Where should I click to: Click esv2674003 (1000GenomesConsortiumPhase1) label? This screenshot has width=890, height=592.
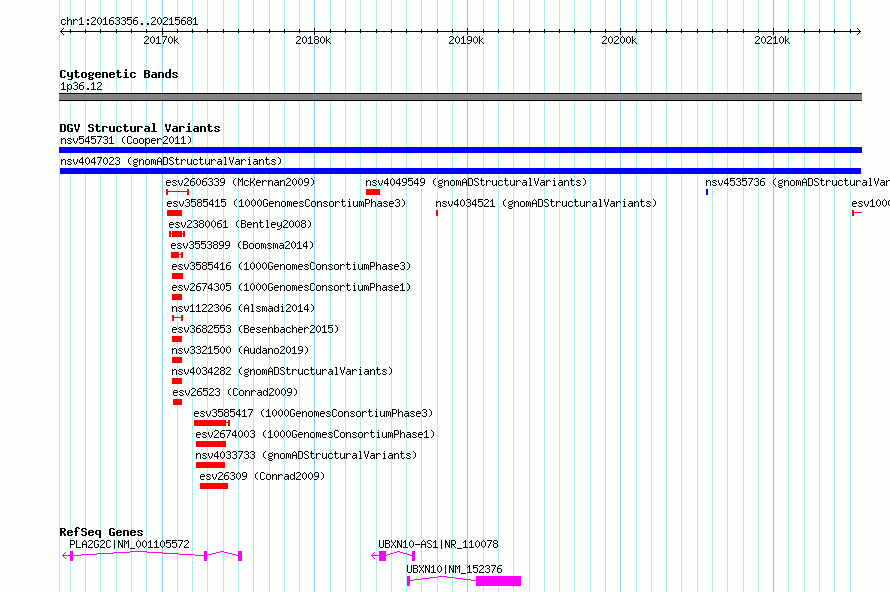click(315, 434)
